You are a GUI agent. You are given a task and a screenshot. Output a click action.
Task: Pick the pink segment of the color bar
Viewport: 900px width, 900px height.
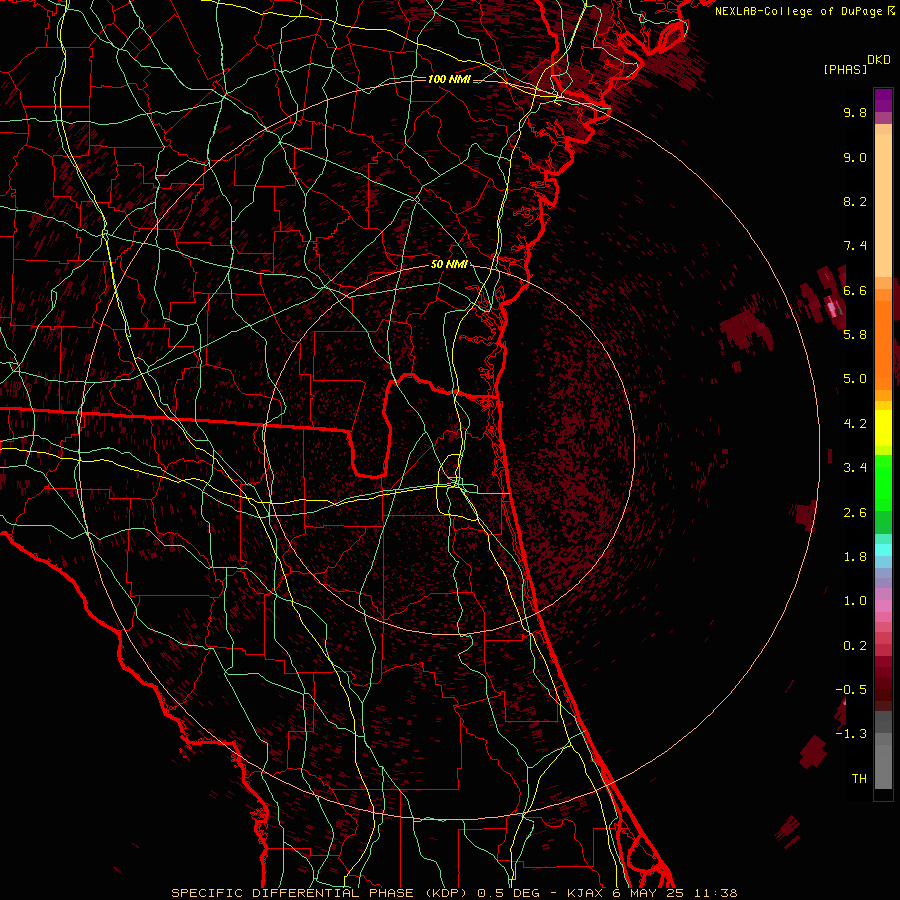click(x=883, y=606)
